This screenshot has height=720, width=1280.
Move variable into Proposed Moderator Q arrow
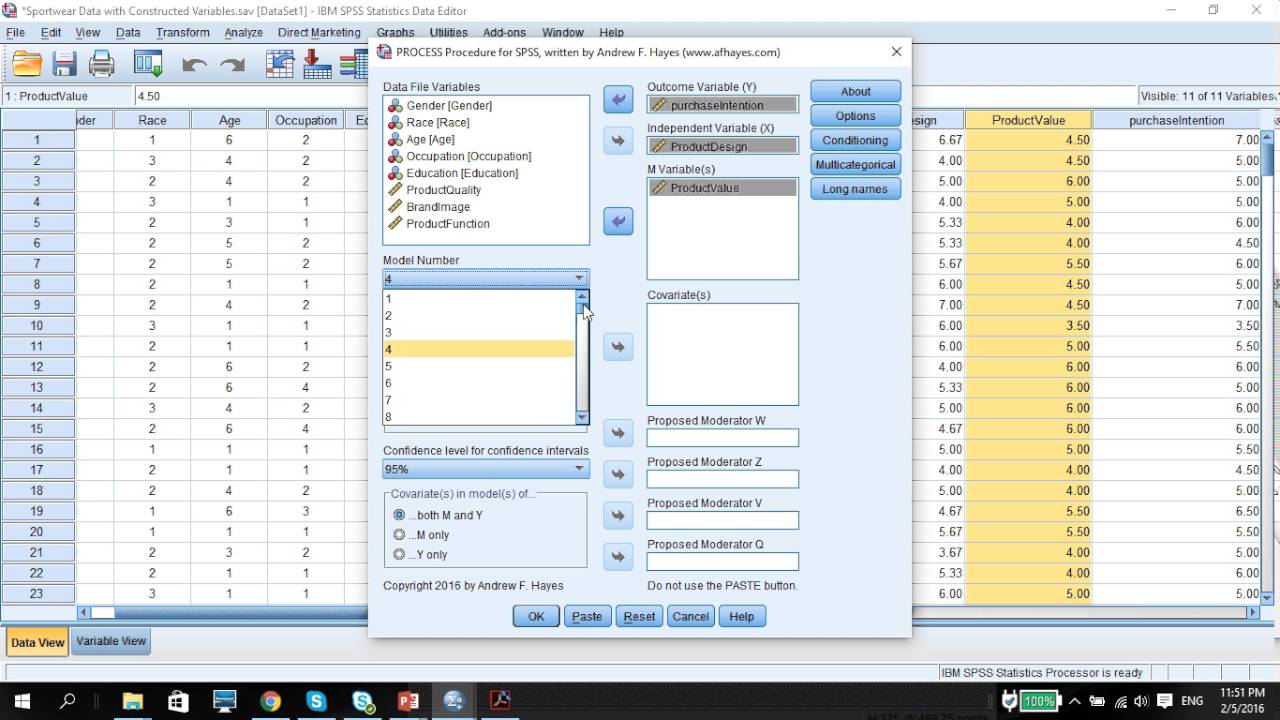click(x=618, y=556)
